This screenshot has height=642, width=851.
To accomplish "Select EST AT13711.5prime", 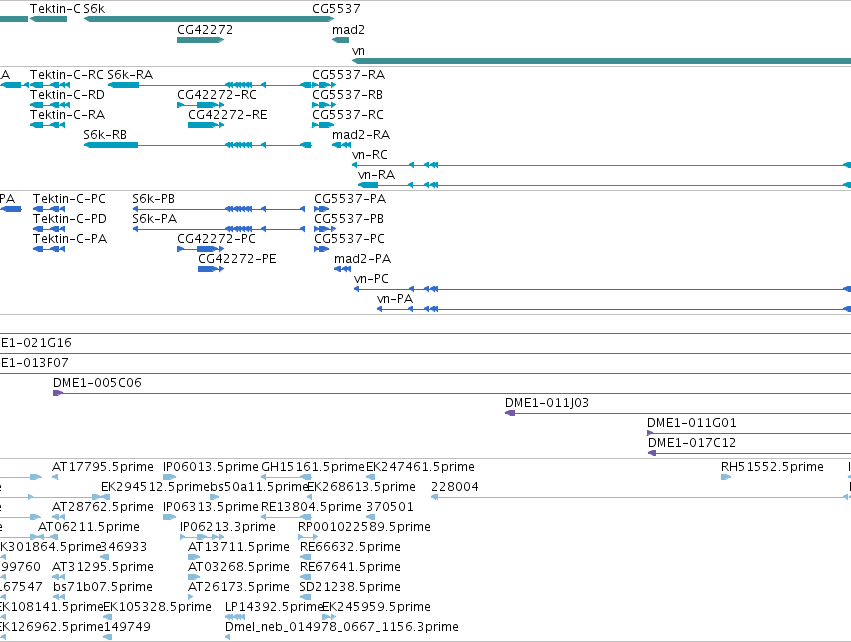I will click(x=194, y=558).
